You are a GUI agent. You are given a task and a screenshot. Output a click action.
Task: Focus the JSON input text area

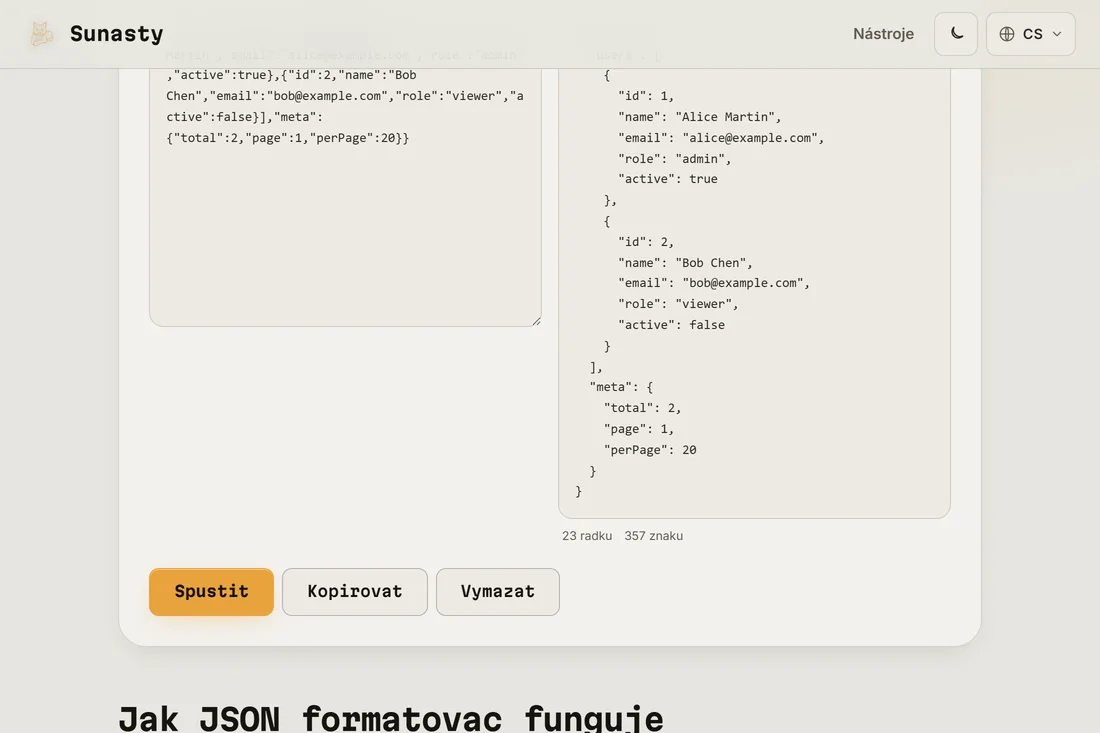pyautogui.click(x=345, y=196)
